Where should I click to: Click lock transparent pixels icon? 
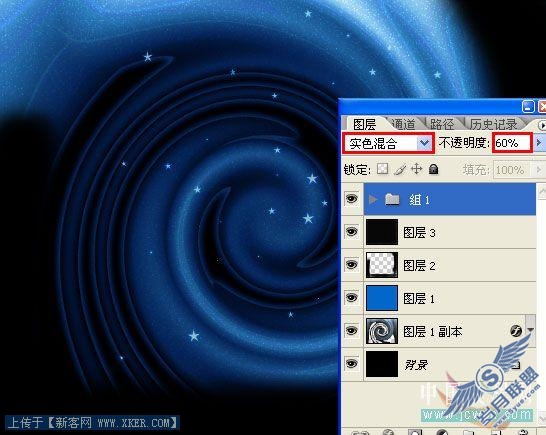pos(383,169)
